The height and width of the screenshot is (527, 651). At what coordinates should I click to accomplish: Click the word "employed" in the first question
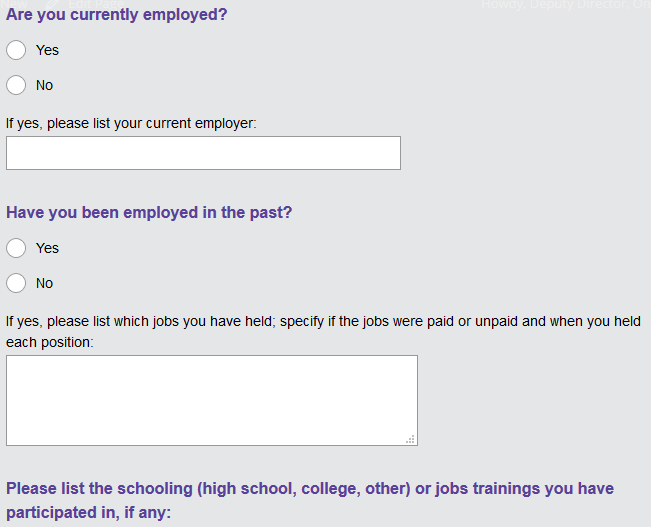(186, 15)
